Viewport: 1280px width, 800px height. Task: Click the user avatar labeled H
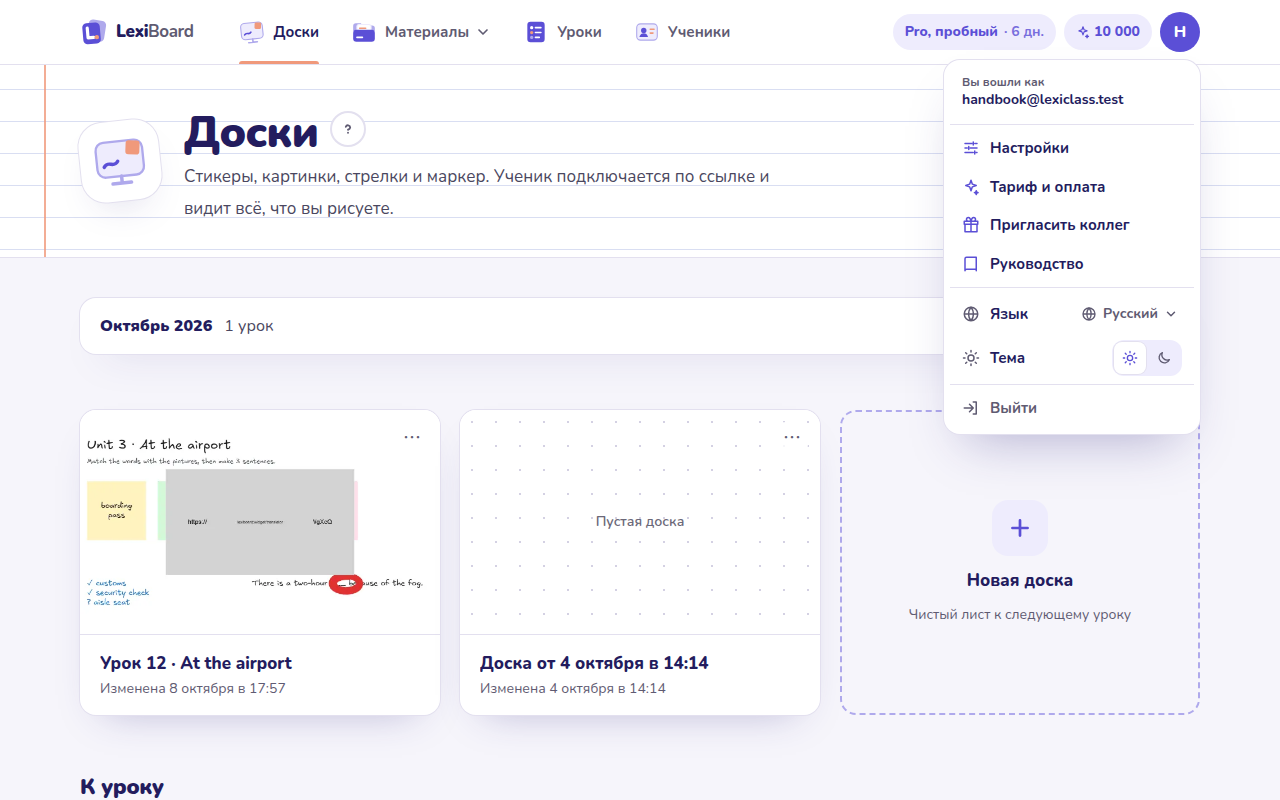[x=1180, y=32]
